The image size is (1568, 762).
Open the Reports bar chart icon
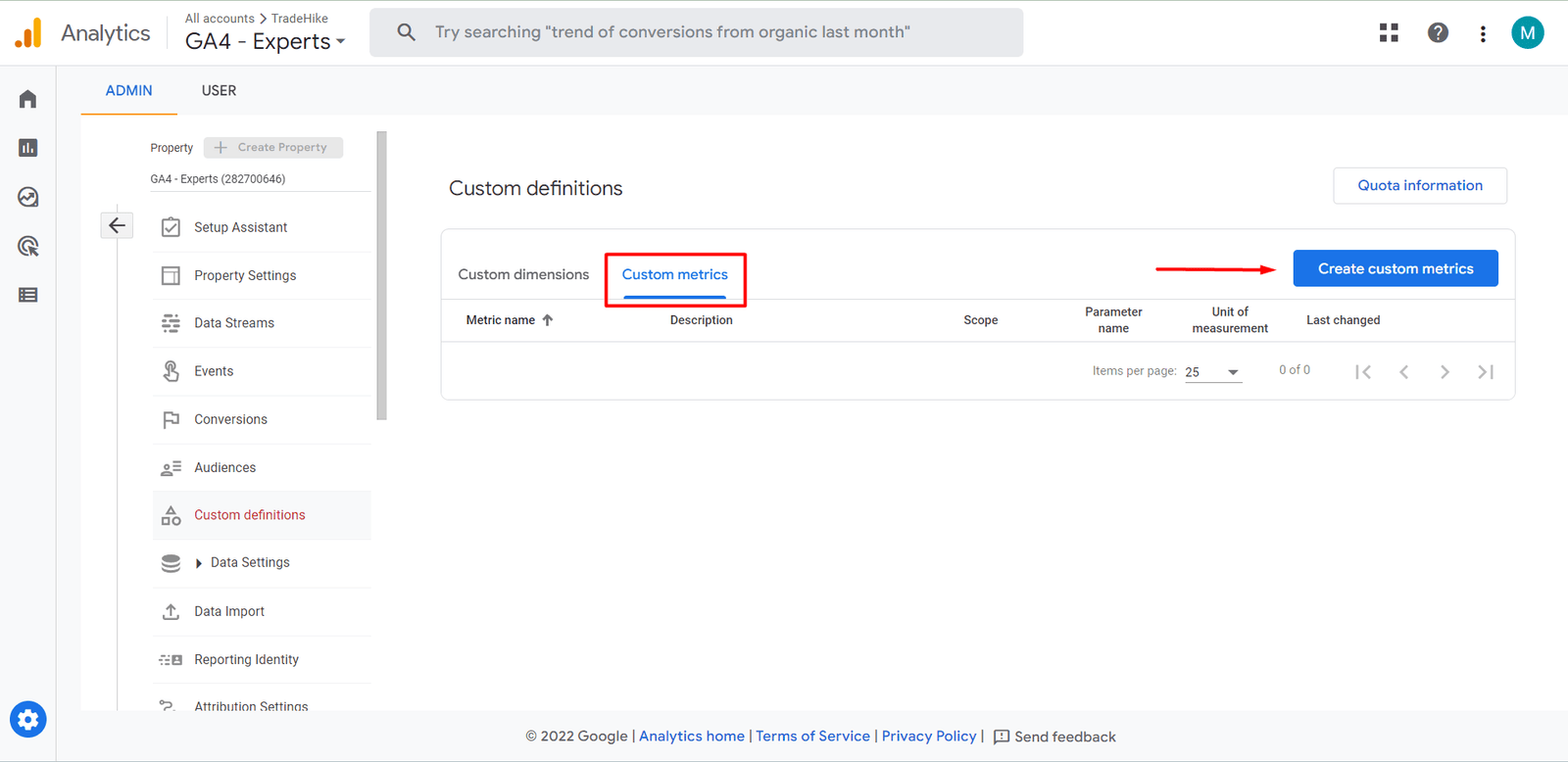coord(27,148)
